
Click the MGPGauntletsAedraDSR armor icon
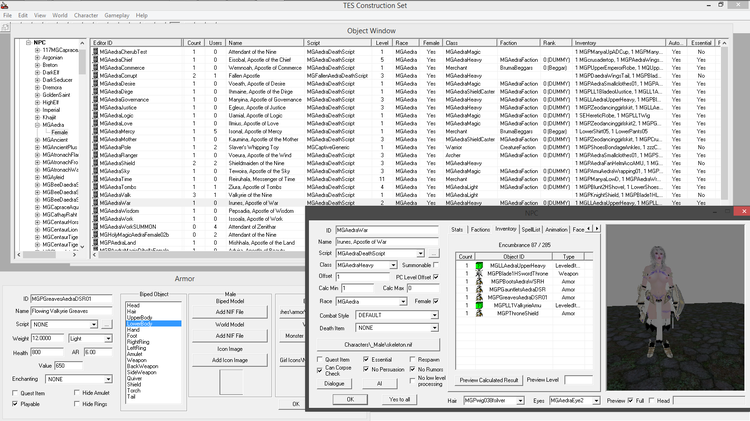click(479, 289)
